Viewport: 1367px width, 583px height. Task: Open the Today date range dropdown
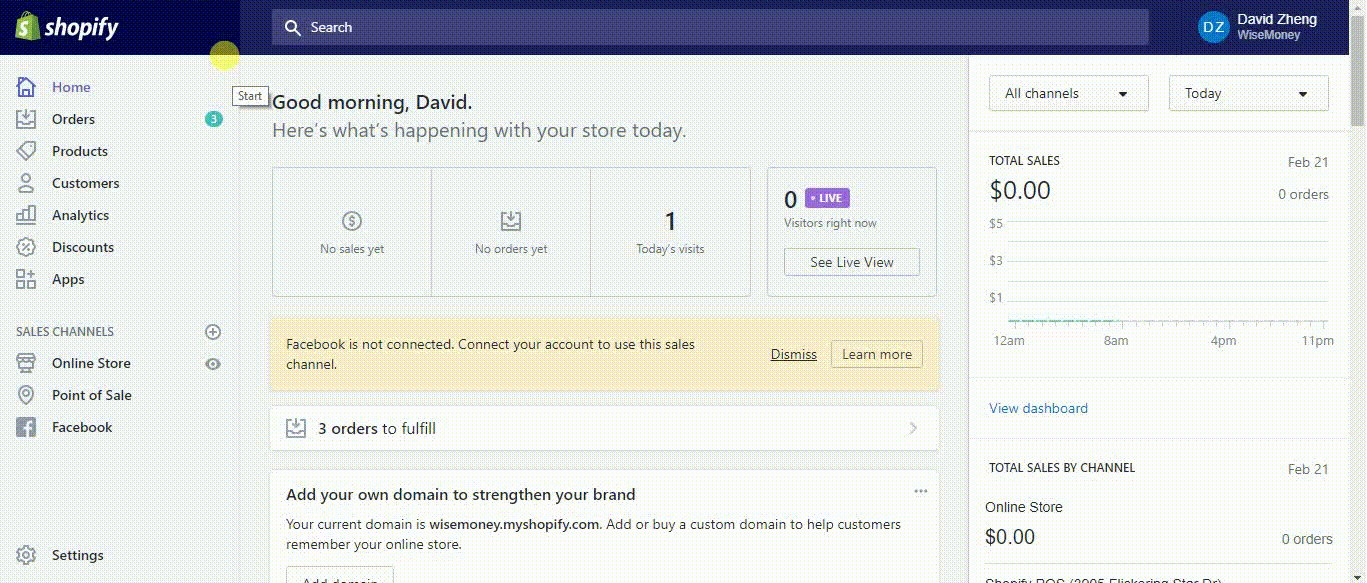(x=1248, y=93)
